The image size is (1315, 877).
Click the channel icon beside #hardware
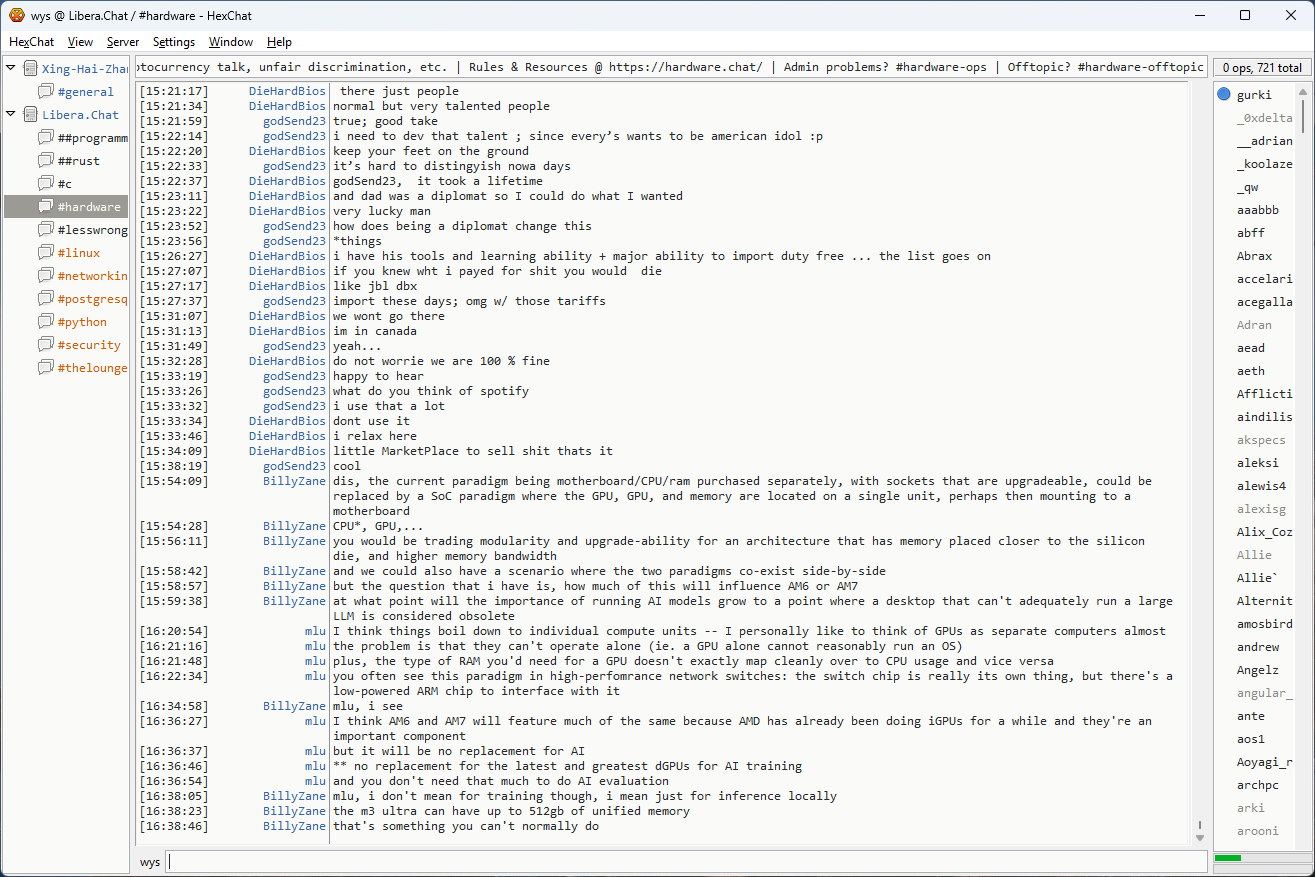pyautogui.click(x=45, y=207)
